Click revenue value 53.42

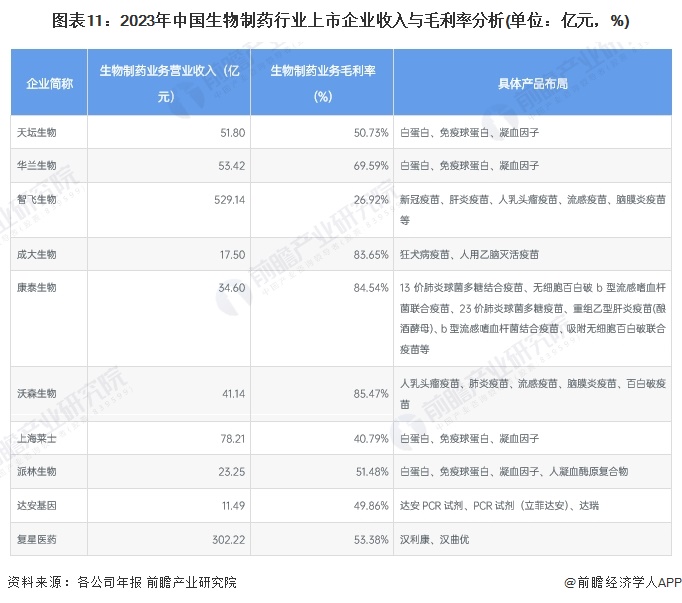(x=232, y=166)
